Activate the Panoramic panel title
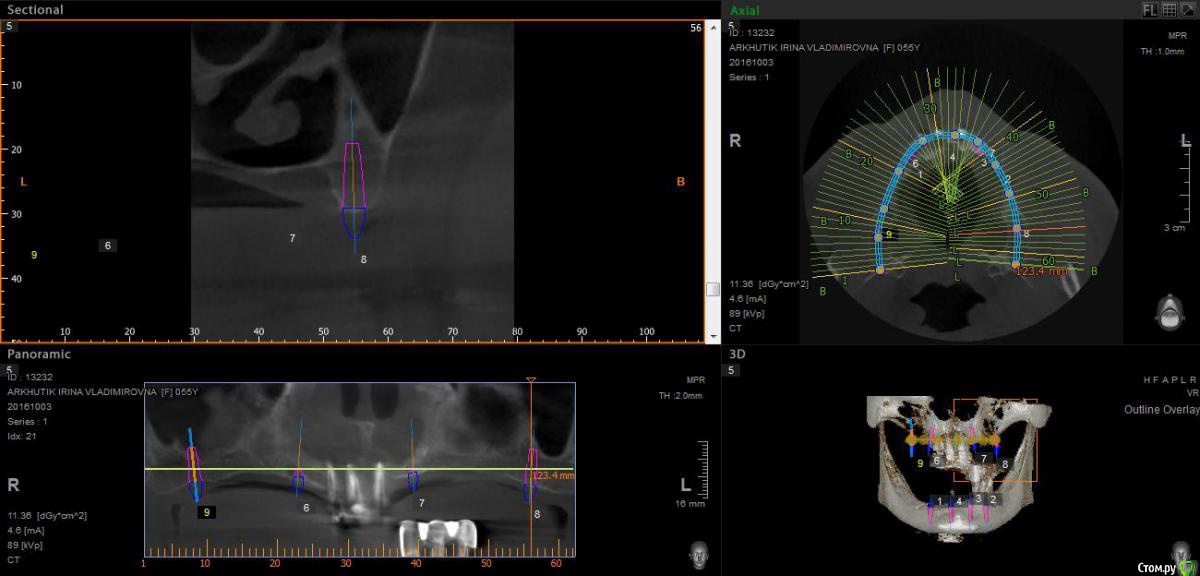The image size is (1200, 576). click(39, 354)
